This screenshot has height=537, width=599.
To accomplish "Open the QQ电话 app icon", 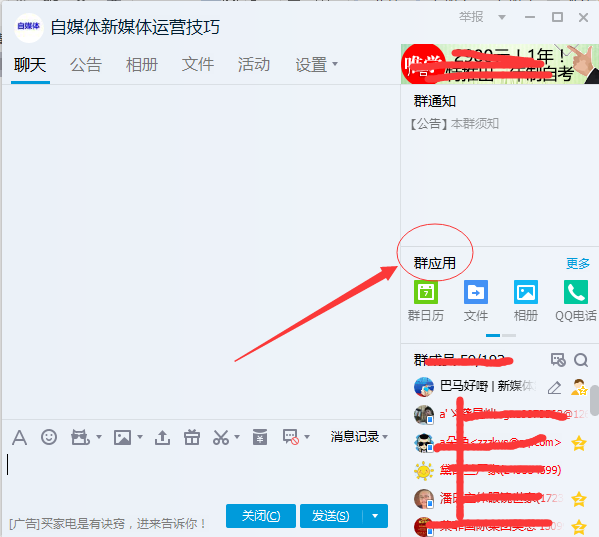I will click(x=576, y=301).
